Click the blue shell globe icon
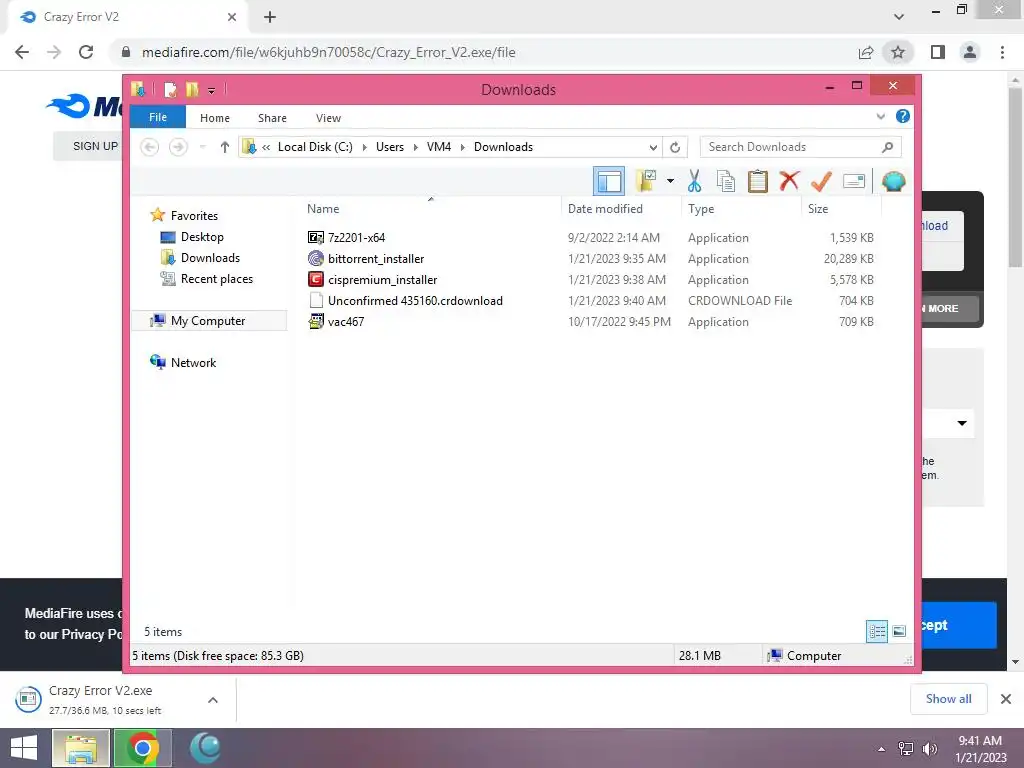 click(x=893, y=181)
